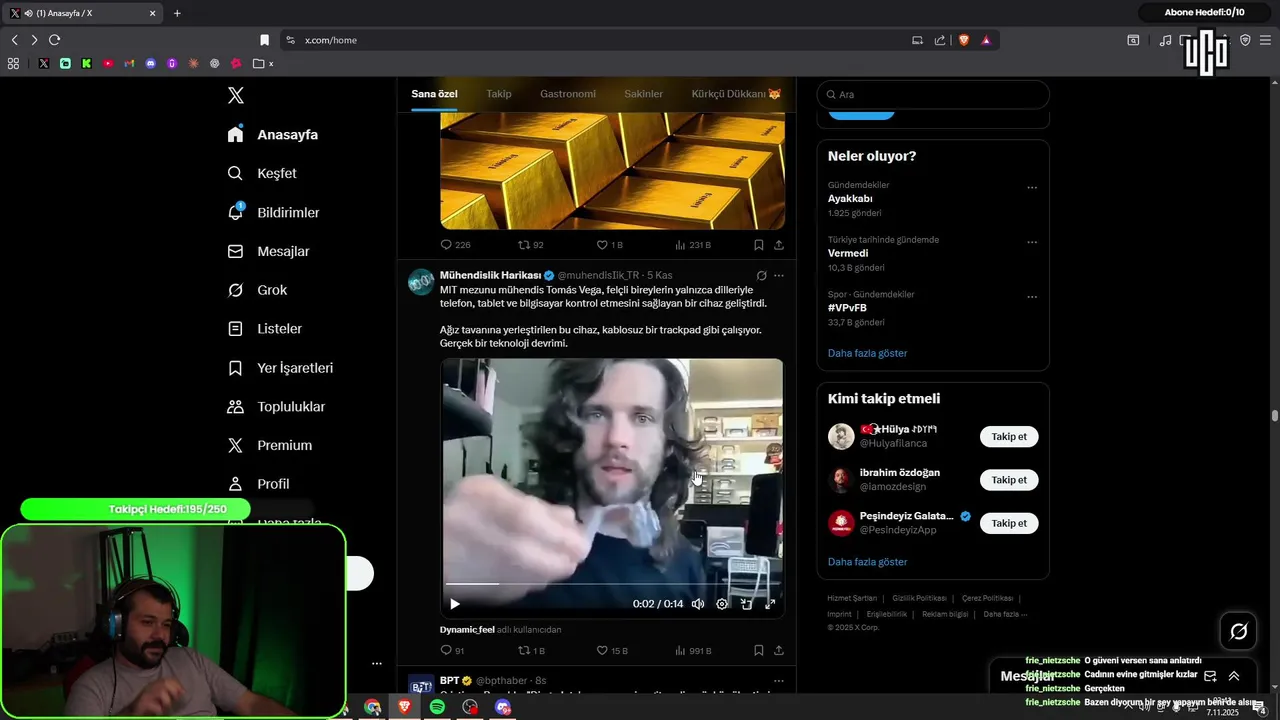Open Discord bookmark in bookmarks bar
1280x720 pixels.
(151, 63)
